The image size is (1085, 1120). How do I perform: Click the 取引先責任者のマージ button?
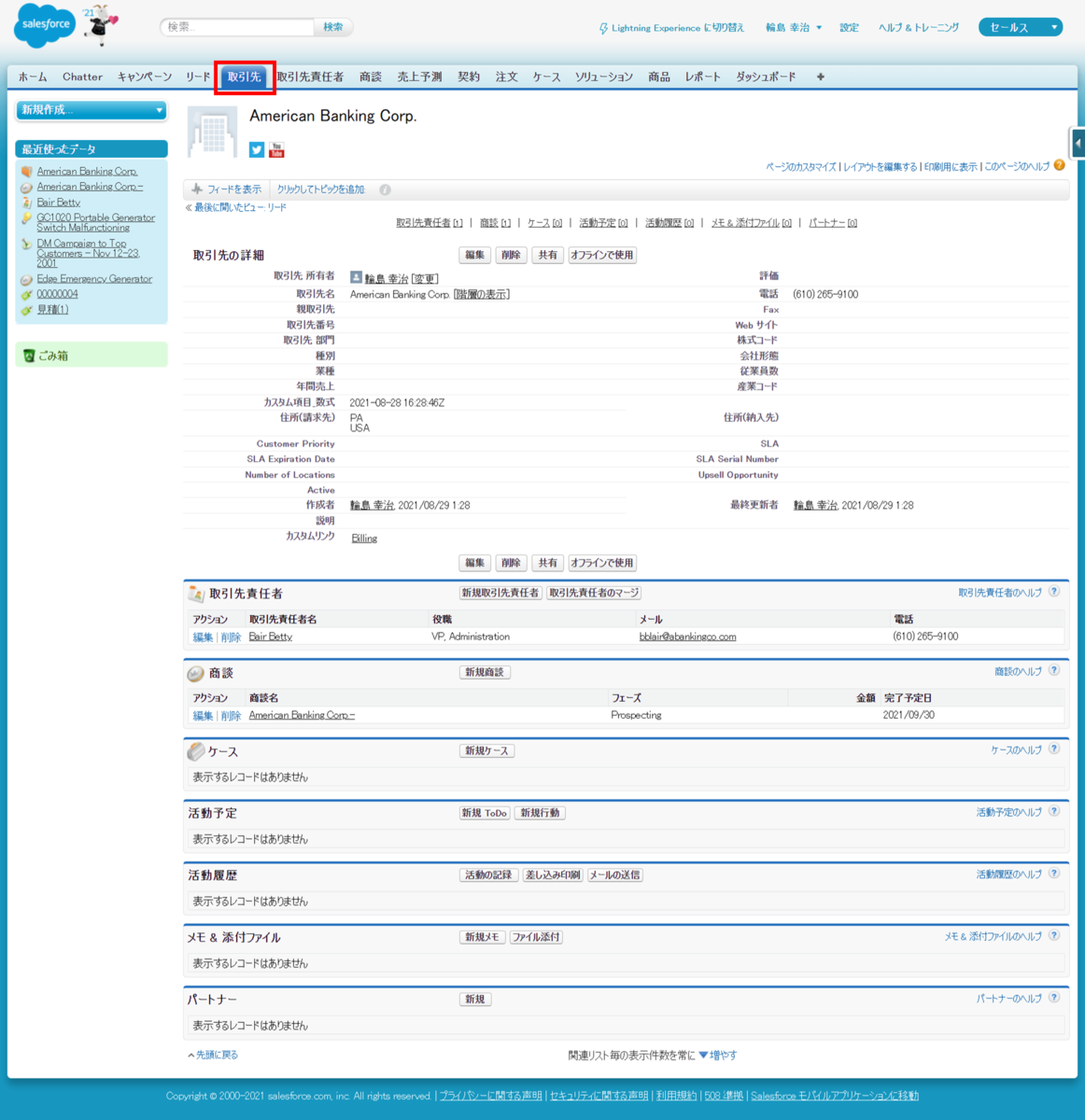click(594, 593)
